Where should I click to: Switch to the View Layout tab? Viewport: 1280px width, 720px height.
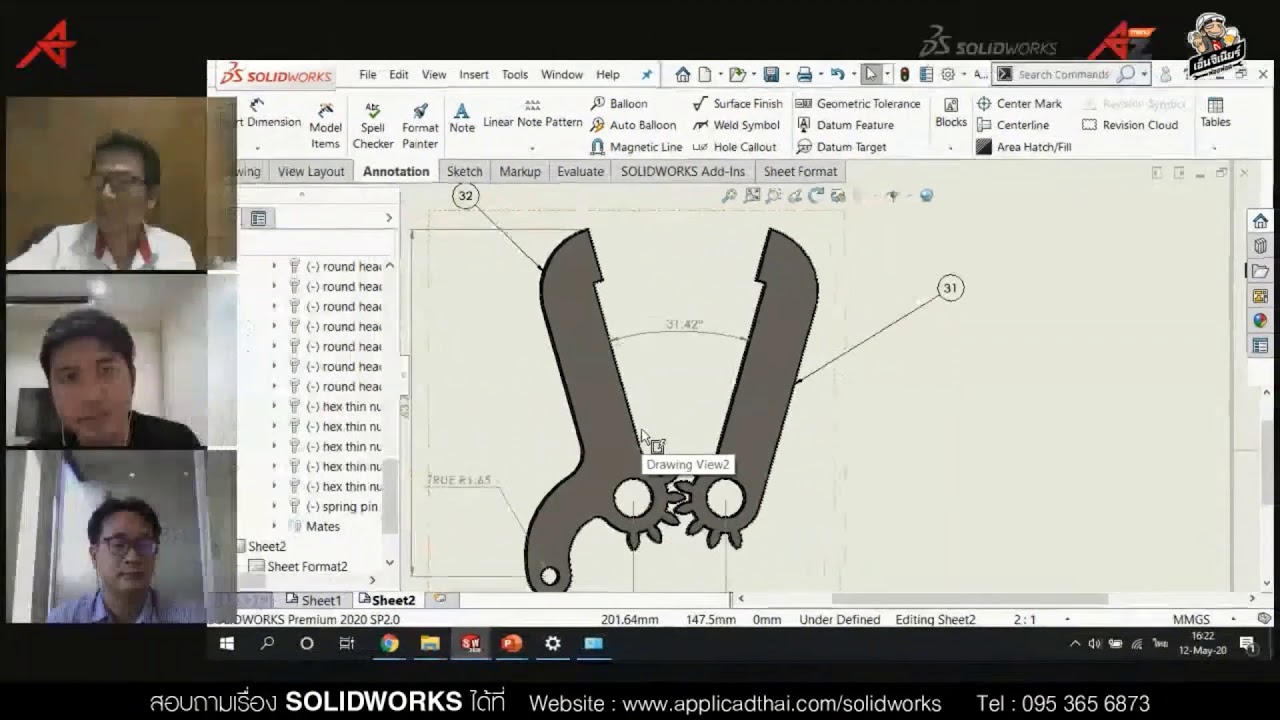point(311,171)
